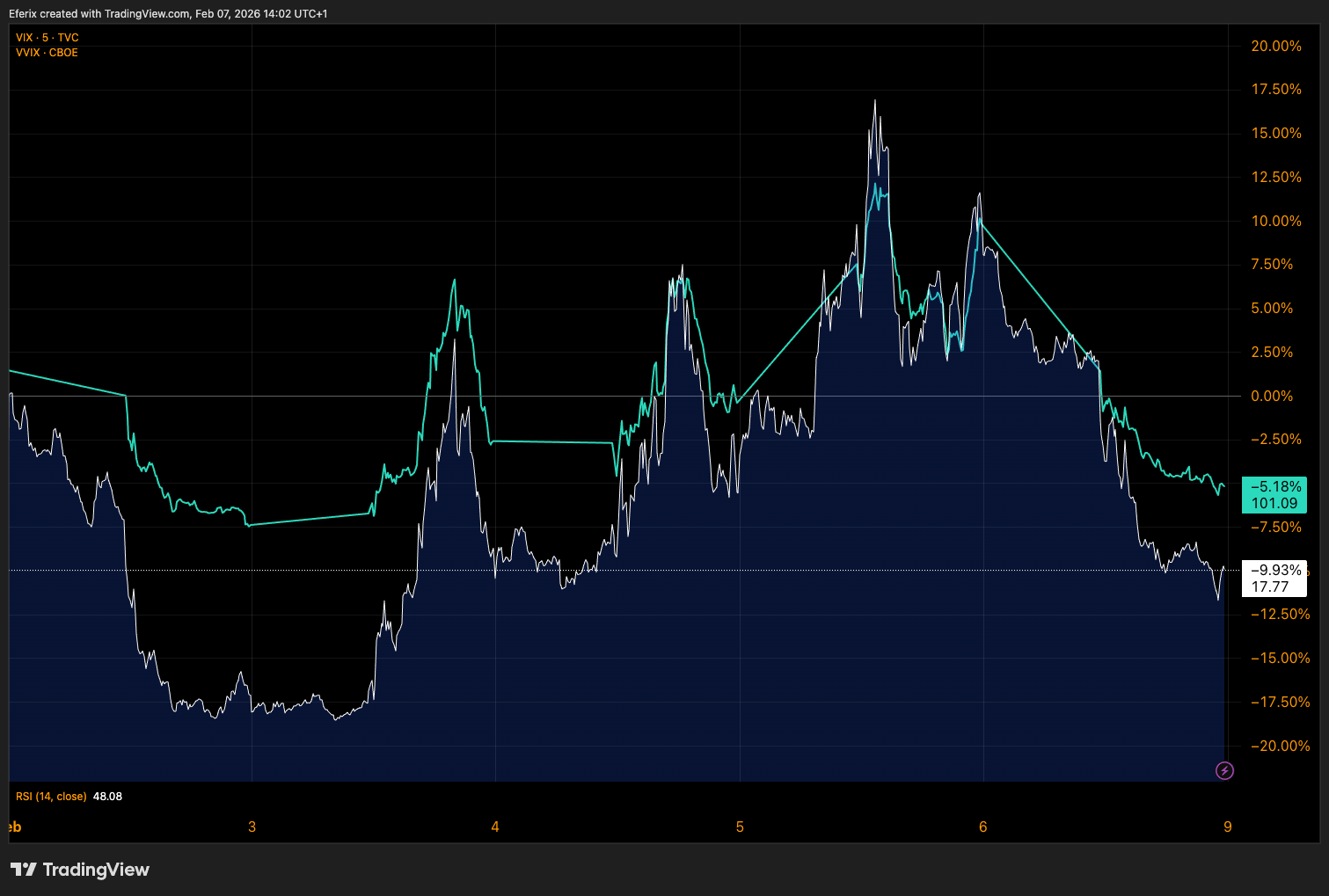Click the 20.00% price scale label
Screen dimensions: 1329x896
(x=1276, y=46)
